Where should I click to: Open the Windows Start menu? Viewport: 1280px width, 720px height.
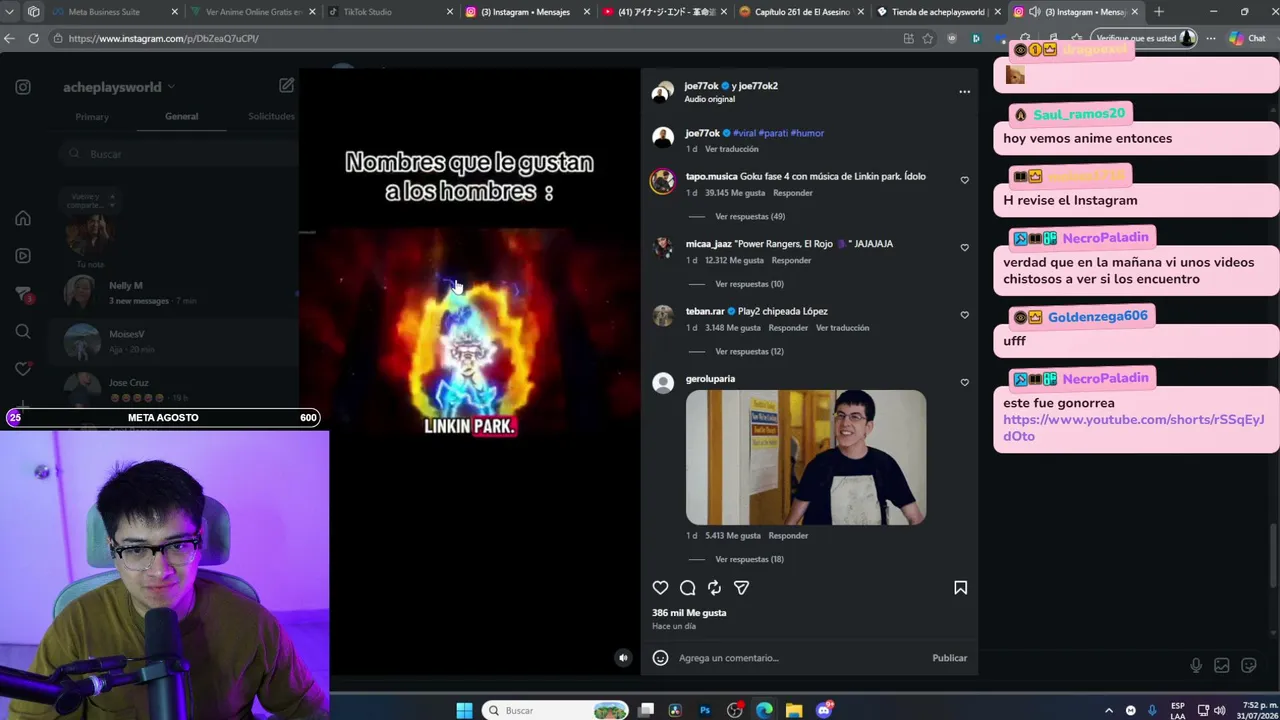pos(464,710)
